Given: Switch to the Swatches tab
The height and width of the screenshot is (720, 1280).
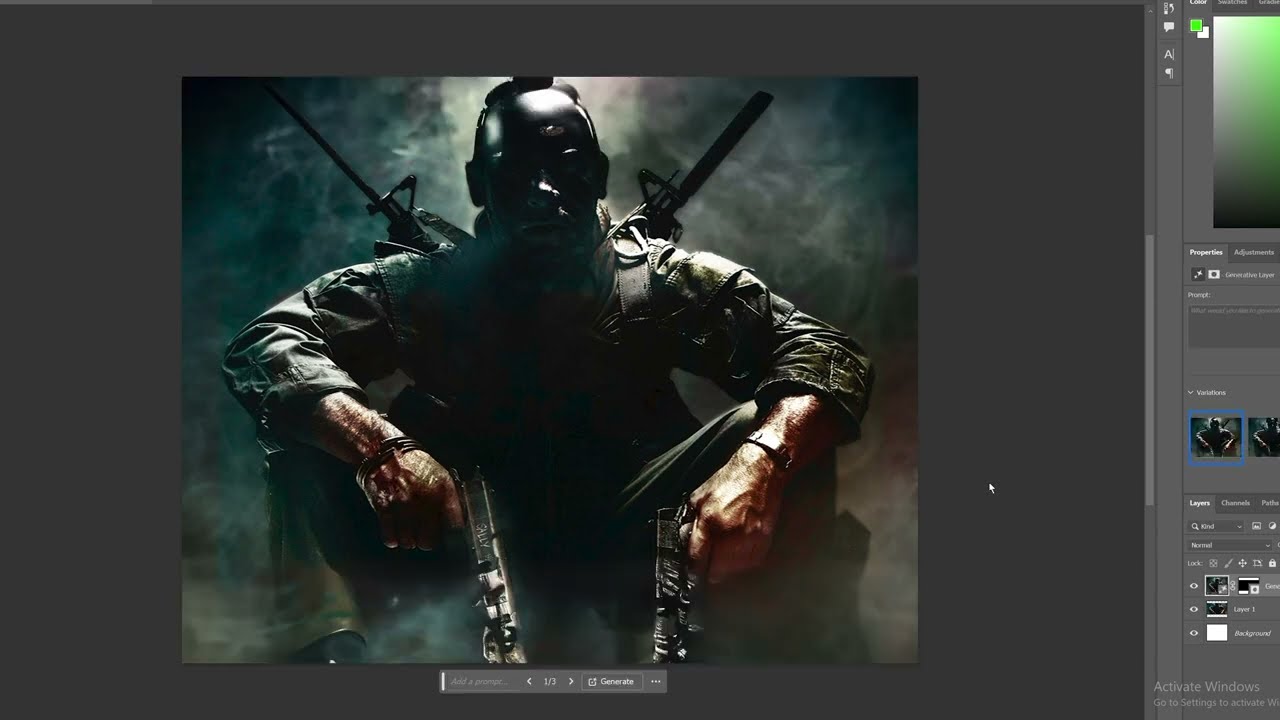Looking at the screenshot, I should 1232,3.
